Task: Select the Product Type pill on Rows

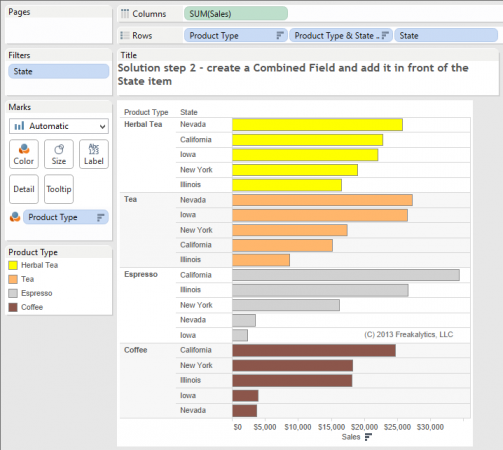Action: coord(235,35)
